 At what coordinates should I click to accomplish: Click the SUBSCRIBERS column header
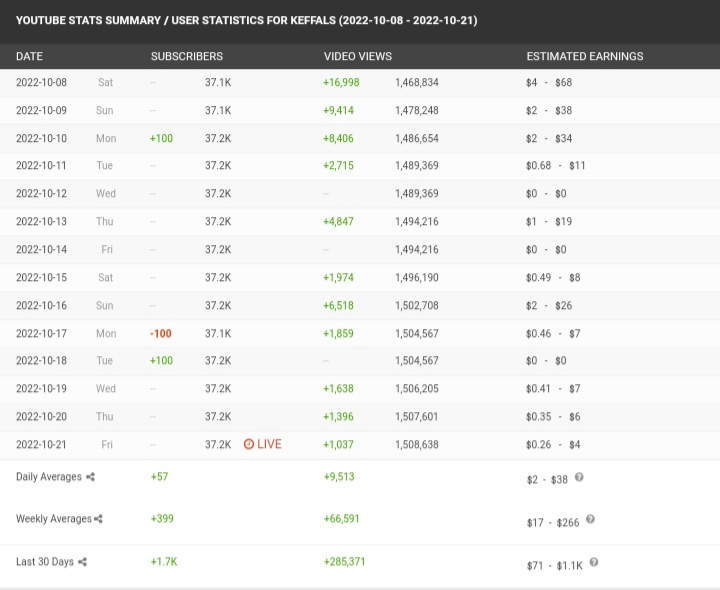click(x=187, y=56)
